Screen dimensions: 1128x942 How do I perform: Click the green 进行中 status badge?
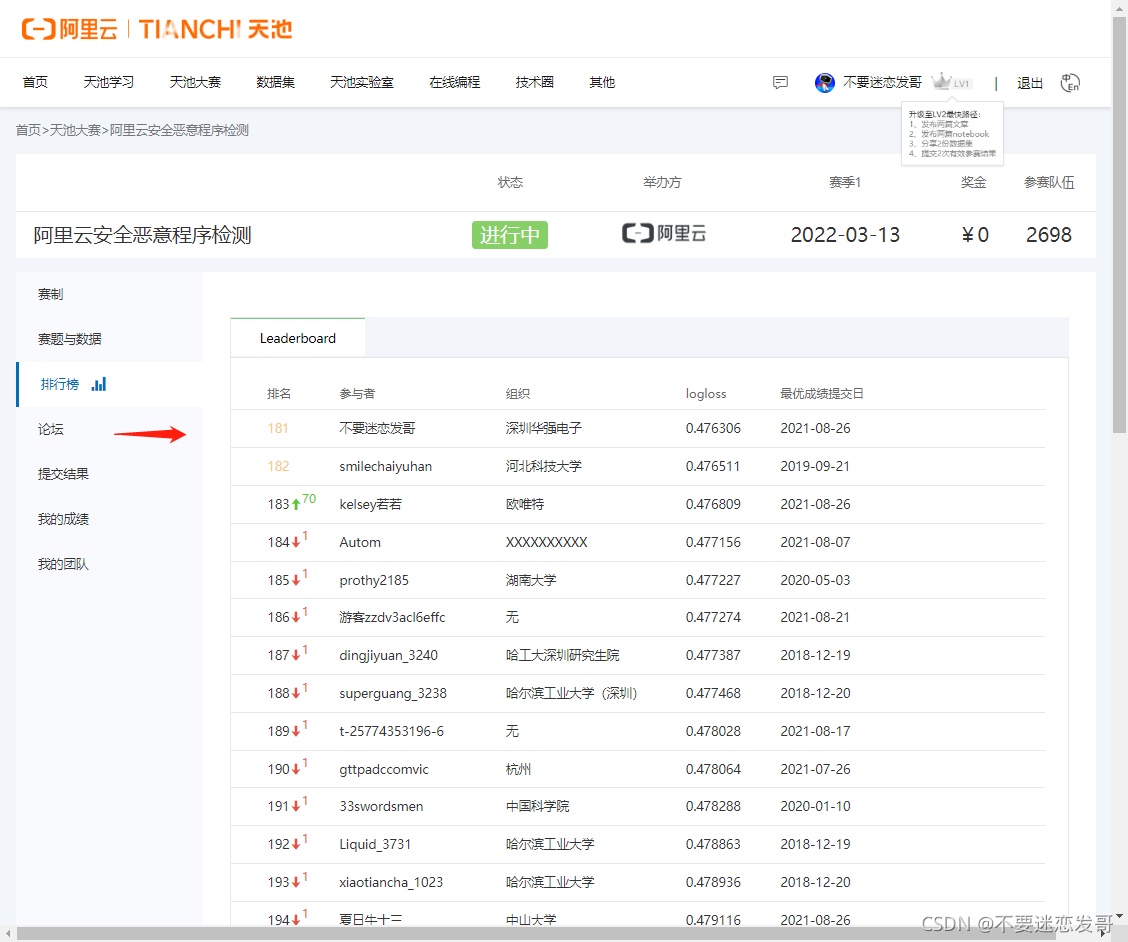click(509, 235)
